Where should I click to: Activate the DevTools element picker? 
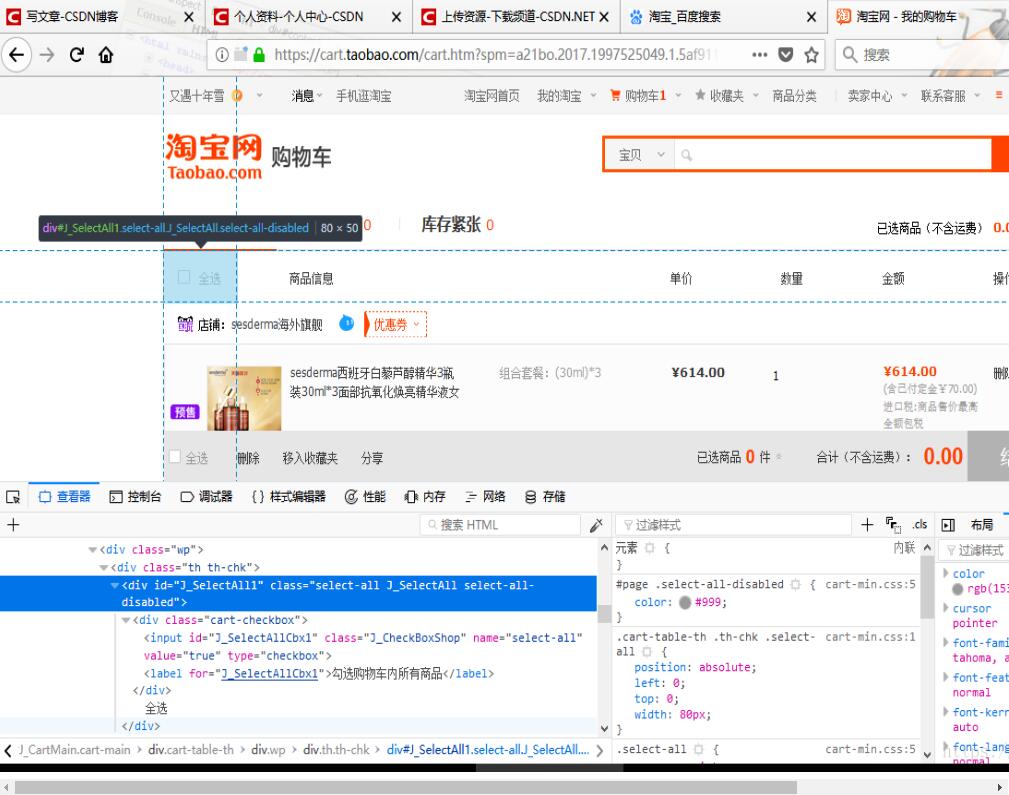pyautogui.click(x=13, y=497)
